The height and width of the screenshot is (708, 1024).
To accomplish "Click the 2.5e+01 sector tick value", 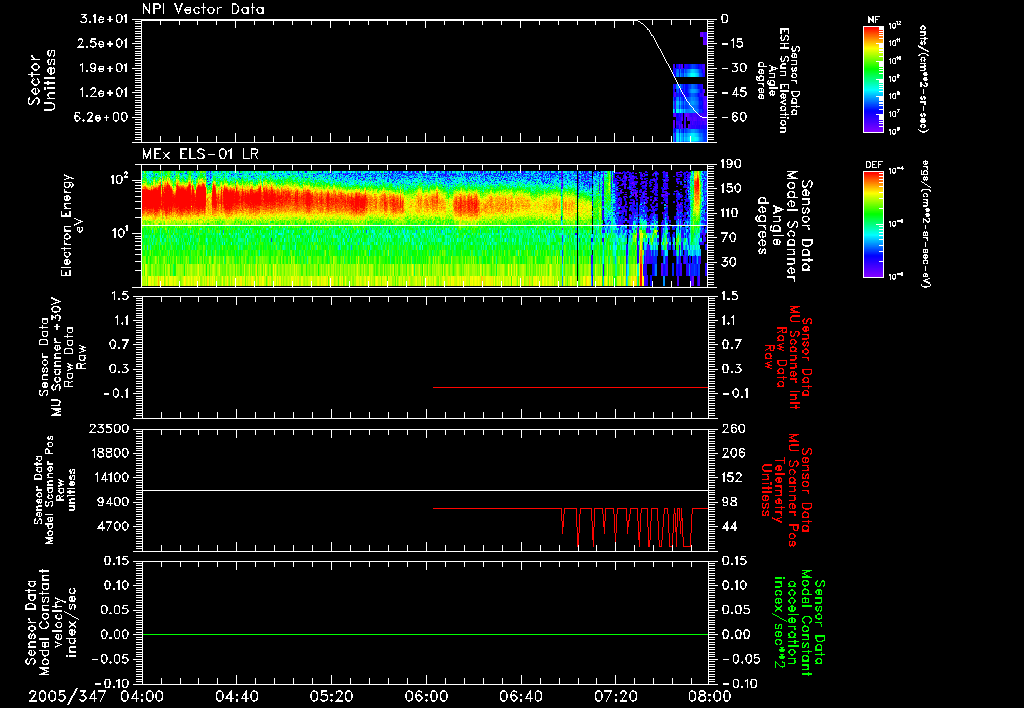I will pos(104,43).
